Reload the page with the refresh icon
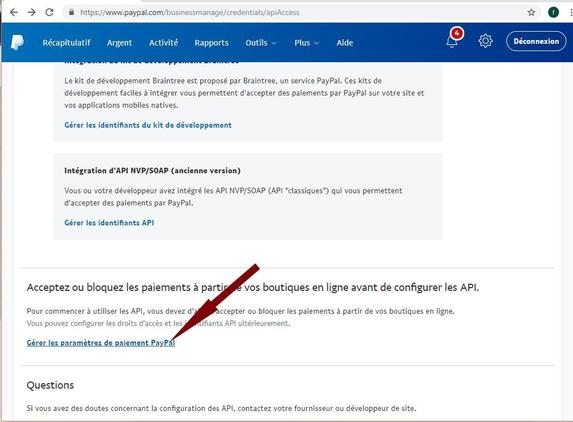 click(x=49, y=12)
